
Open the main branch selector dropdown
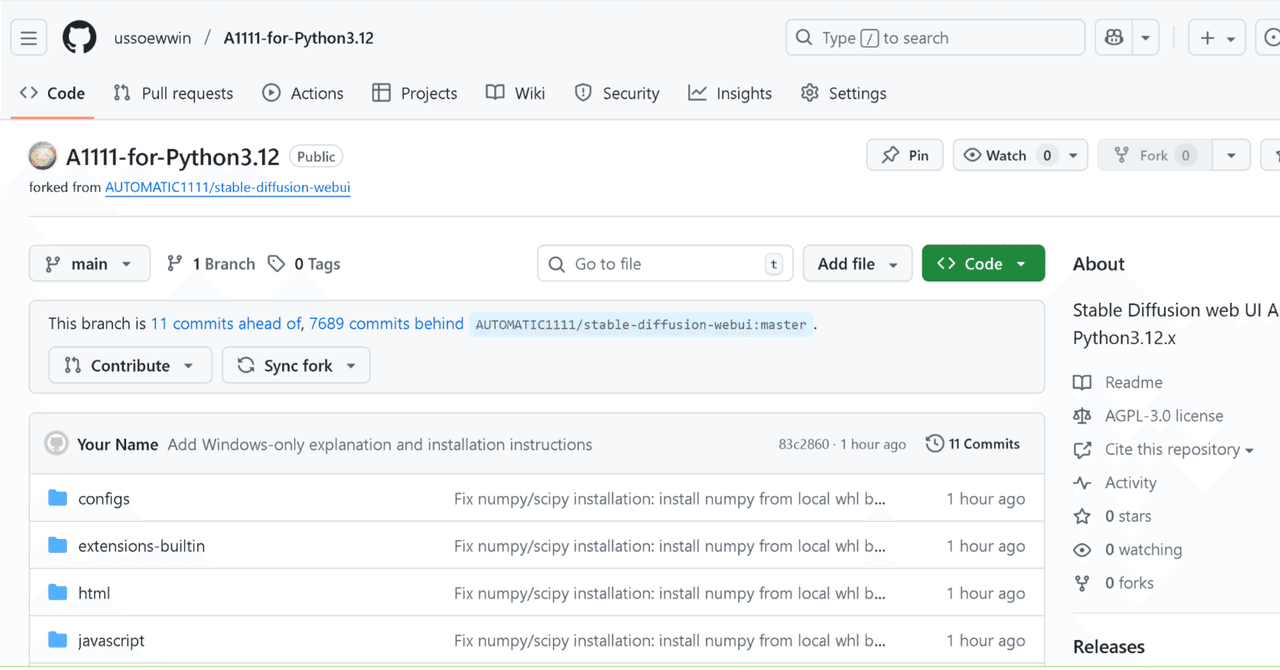[89, 263]
